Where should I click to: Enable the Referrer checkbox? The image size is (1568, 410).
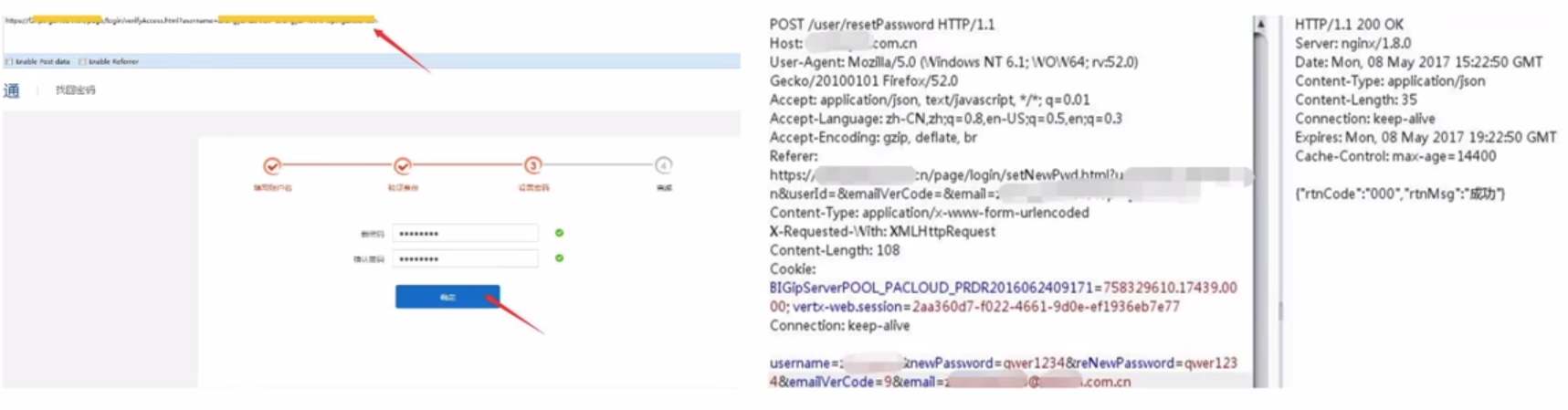point(82,61)
